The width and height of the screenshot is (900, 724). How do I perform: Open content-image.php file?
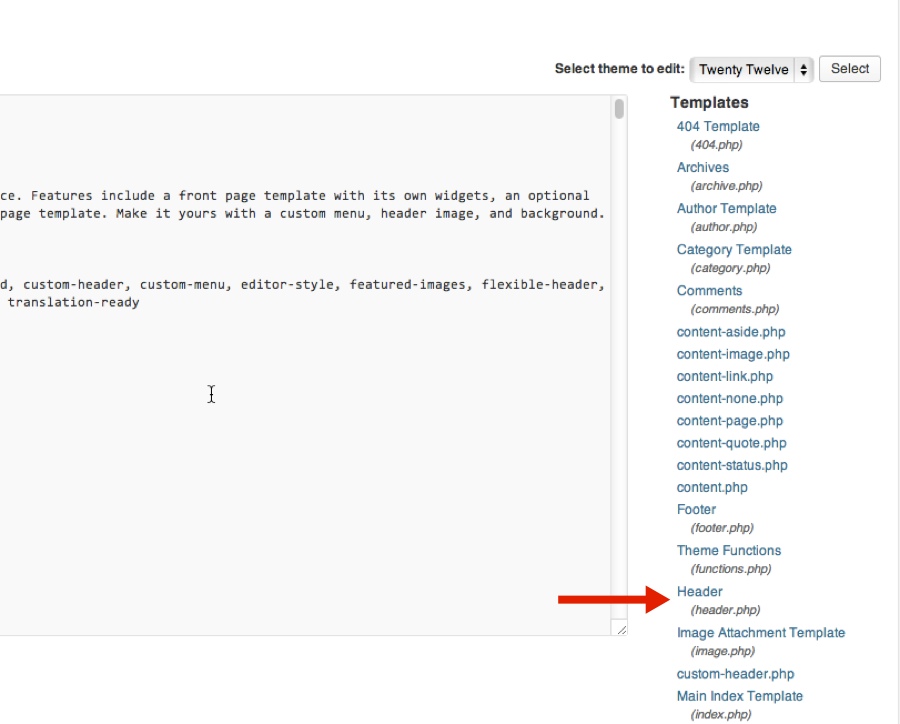[733, 354]
